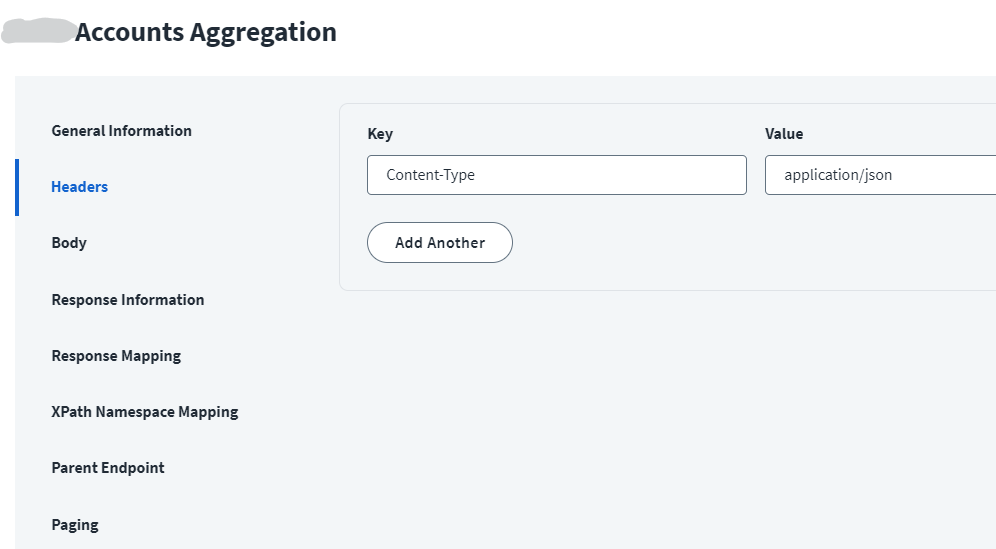Select the Headers section in sidebar
The height and width of the screenshot is (549, 996).
point(80,187)
